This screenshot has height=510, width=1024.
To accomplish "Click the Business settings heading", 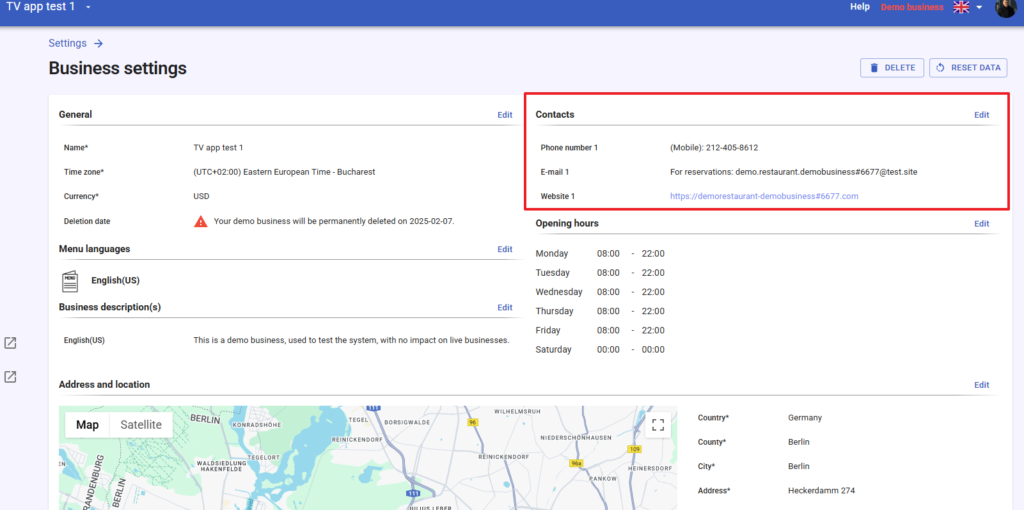I will coord(118,69).
